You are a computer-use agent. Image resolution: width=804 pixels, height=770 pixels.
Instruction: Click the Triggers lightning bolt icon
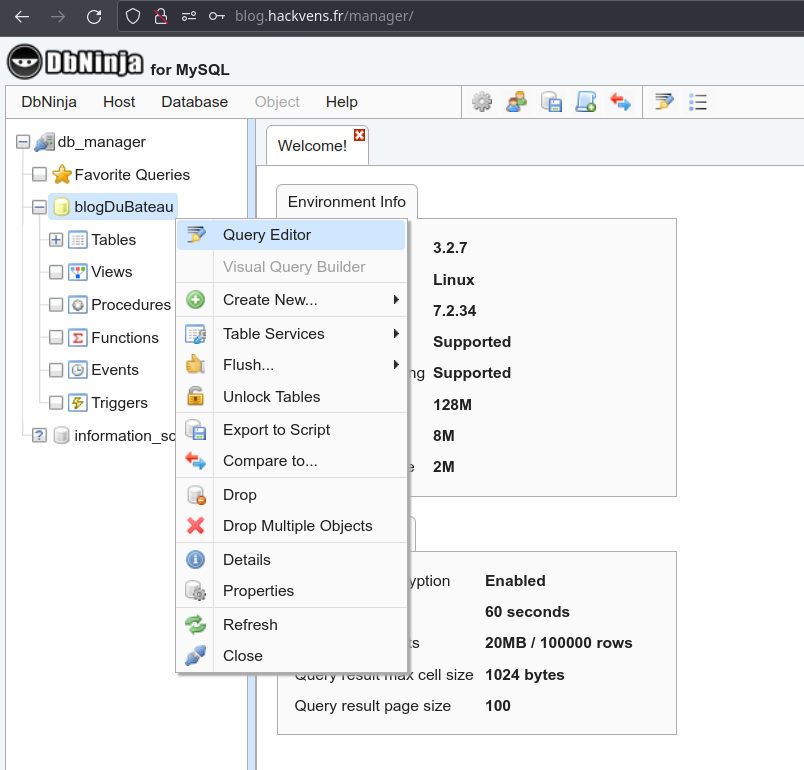[x=77, y=403]
